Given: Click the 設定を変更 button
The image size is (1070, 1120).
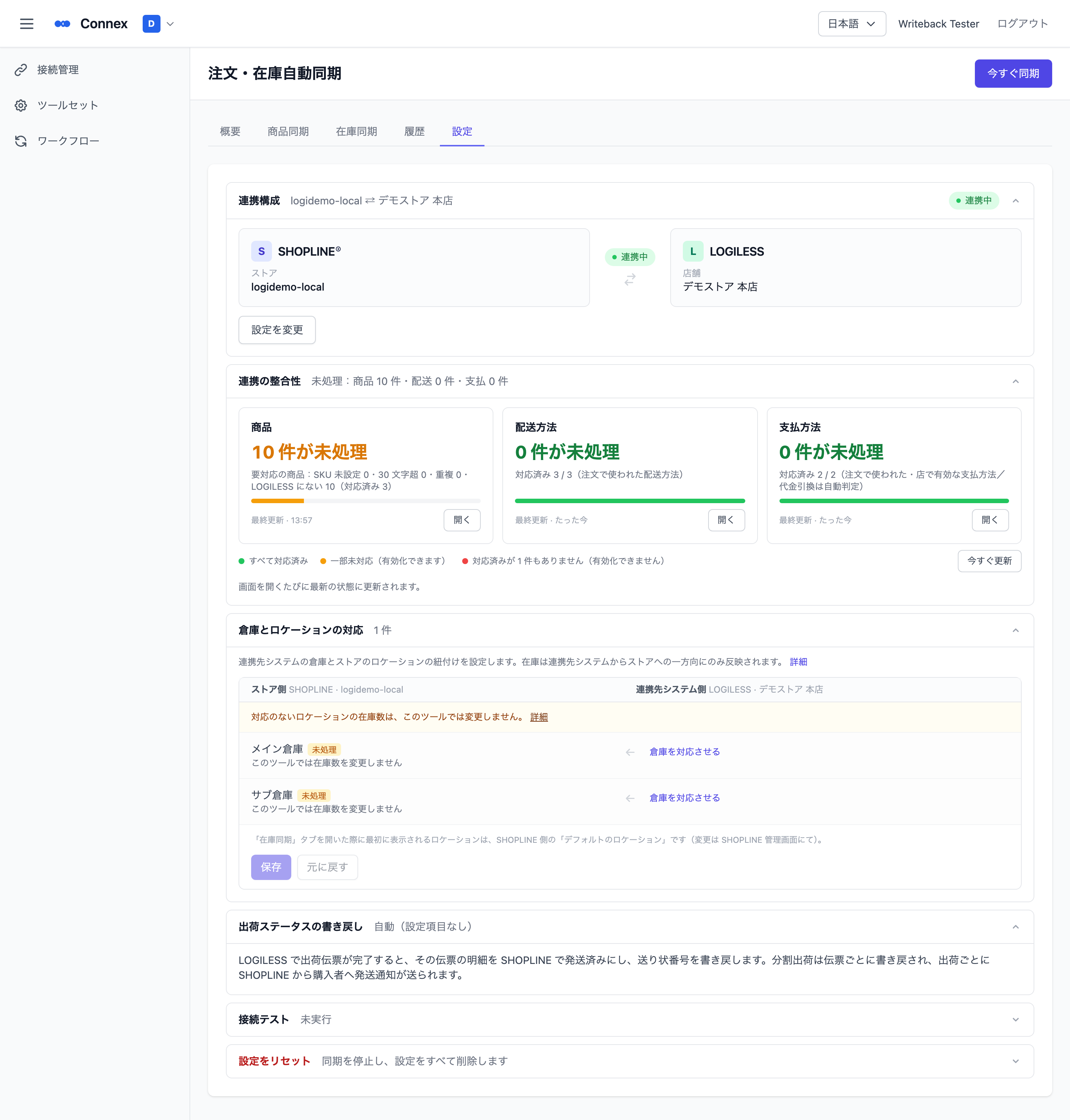Looking at the screenshot, I should pyautogui.click(x=277, y=330).
